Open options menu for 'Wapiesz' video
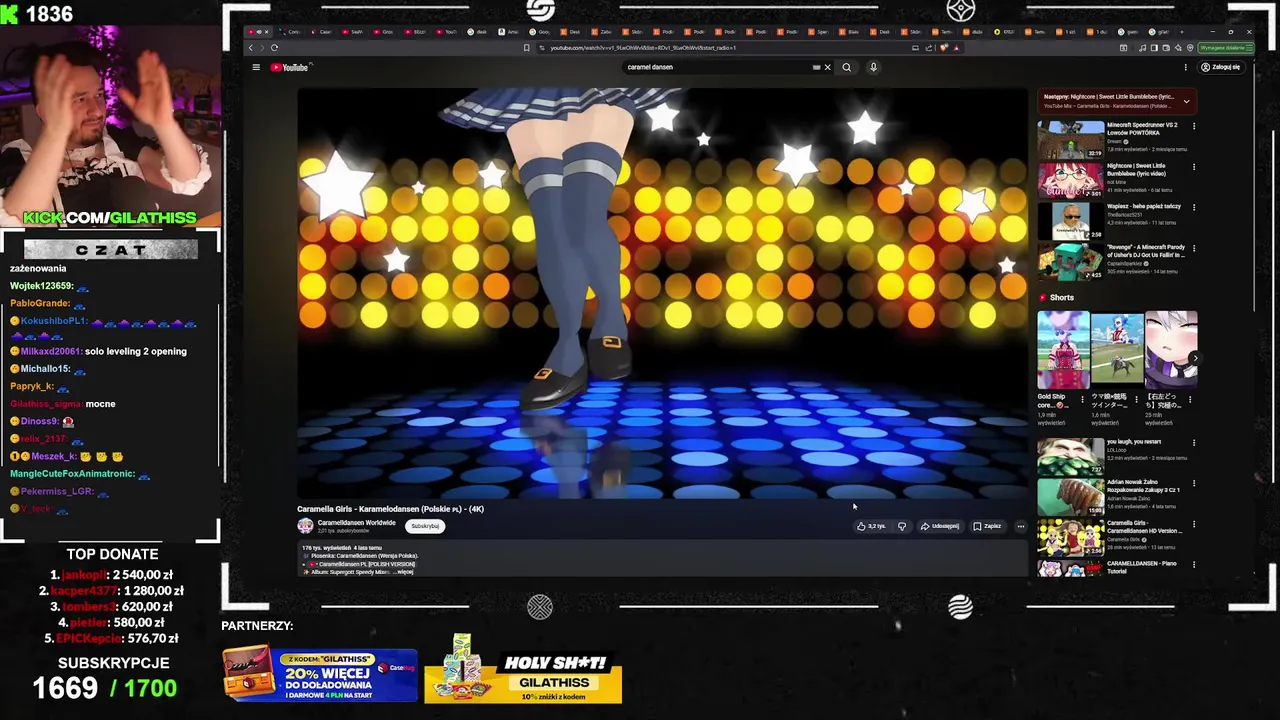The height and width of the screenshot is (720, 1280). point(1193,207)
